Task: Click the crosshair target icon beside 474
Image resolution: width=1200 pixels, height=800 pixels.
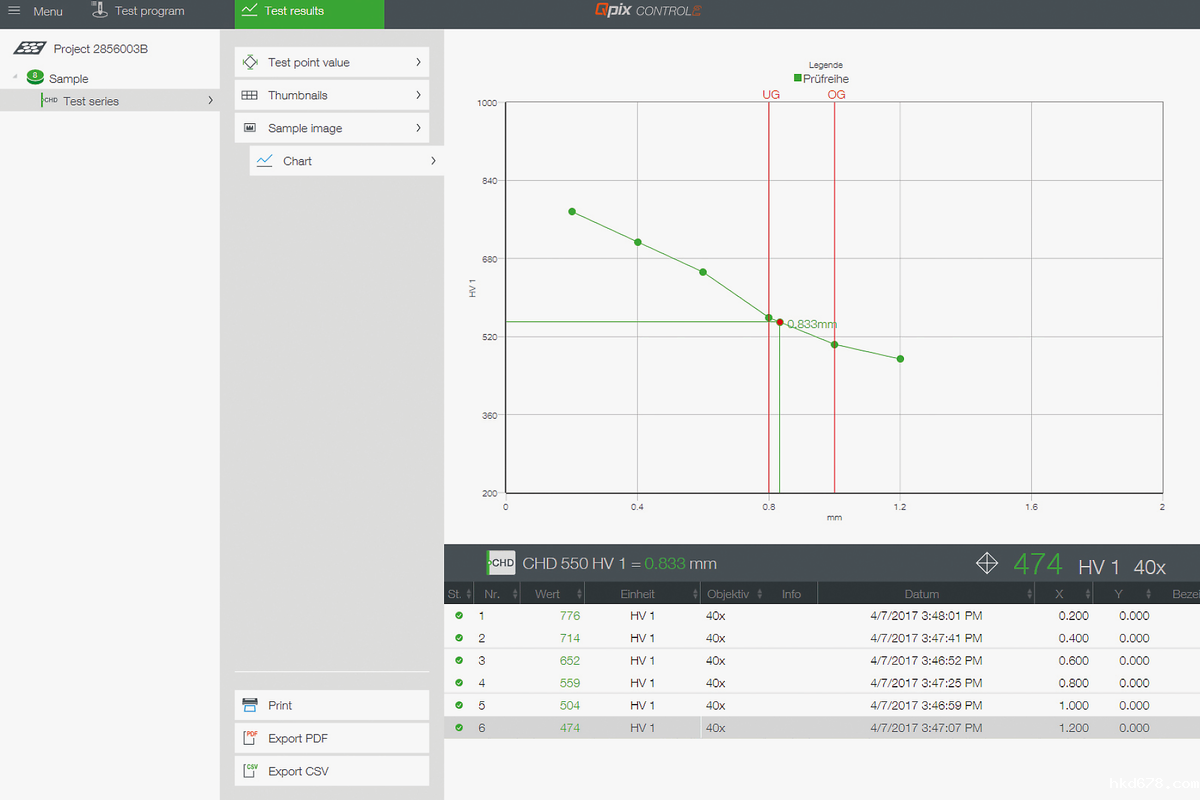Action: [987, 563]
